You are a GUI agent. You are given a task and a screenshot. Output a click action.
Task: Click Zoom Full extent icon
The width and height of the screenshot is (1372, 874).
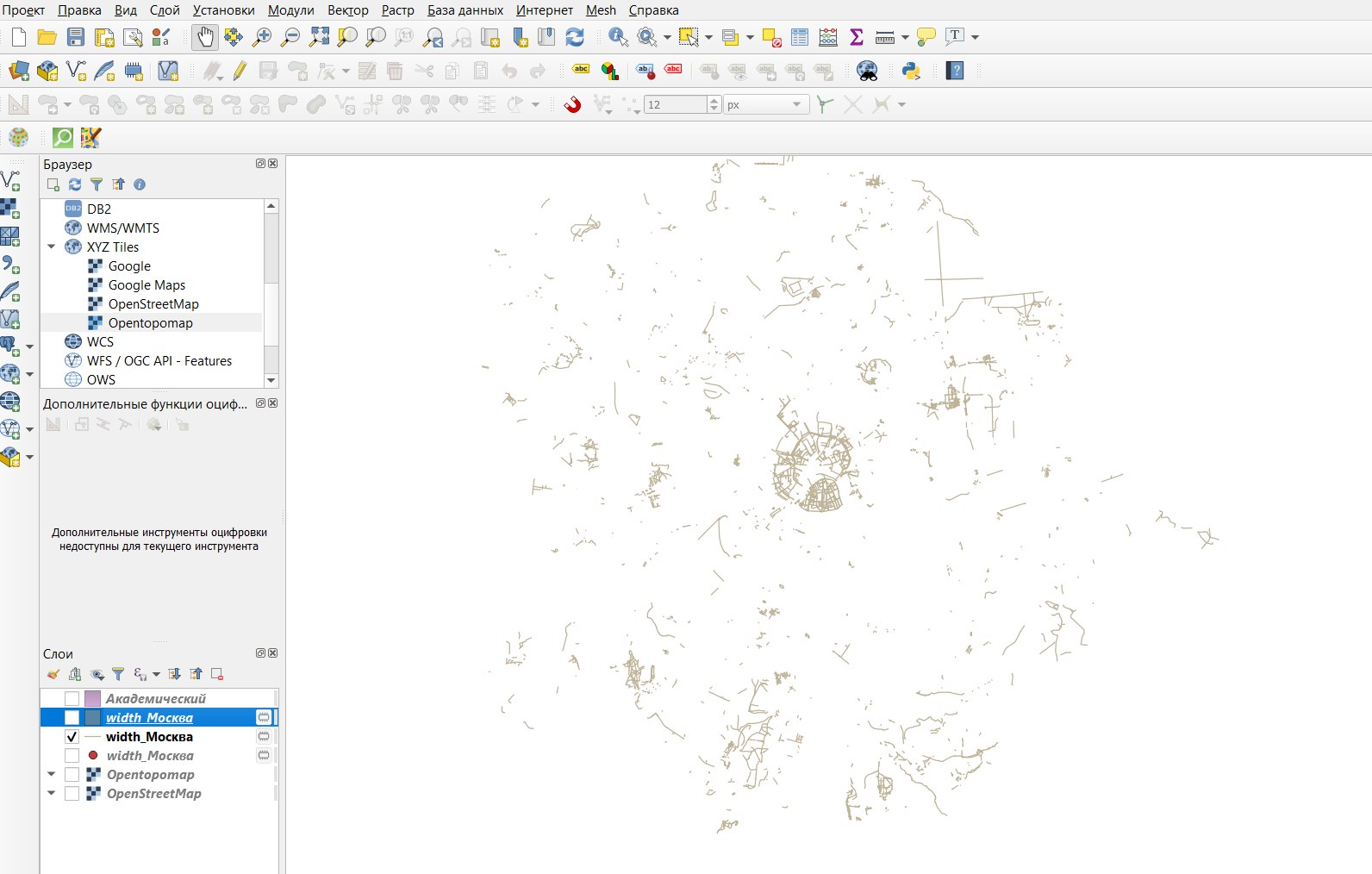[x=319, y=37]
